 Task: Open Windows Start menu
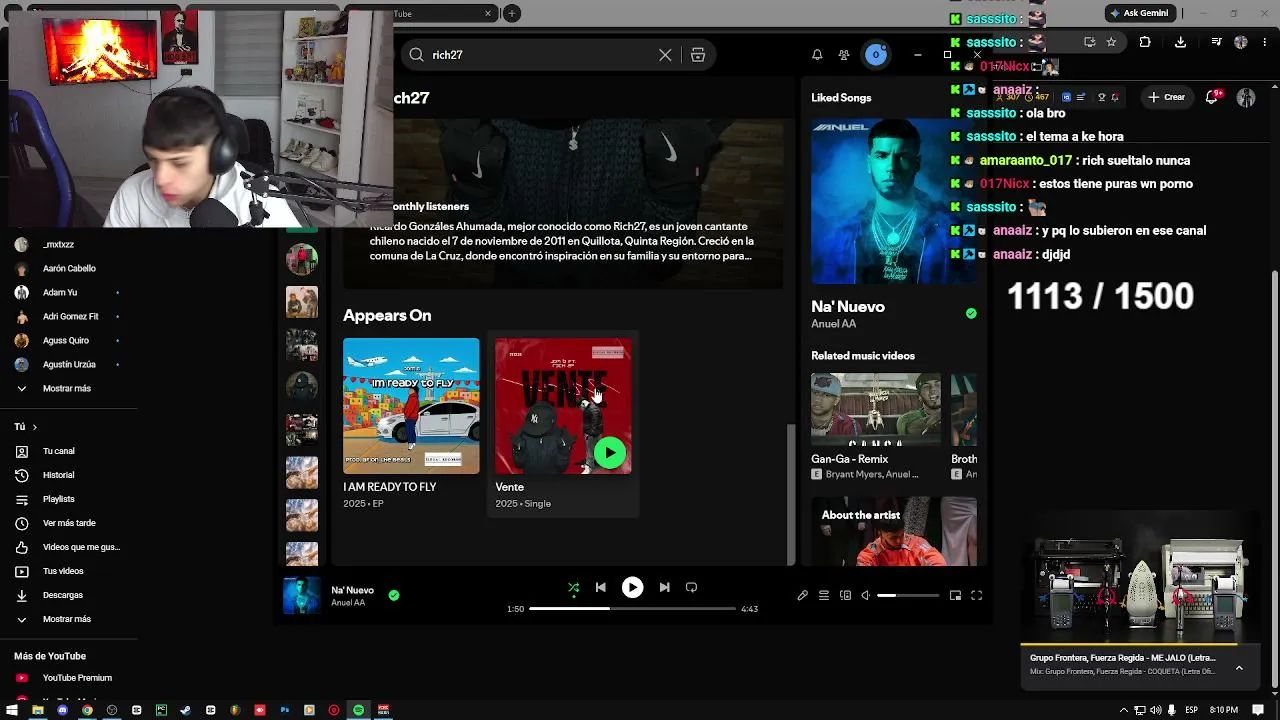coord(12,710)
